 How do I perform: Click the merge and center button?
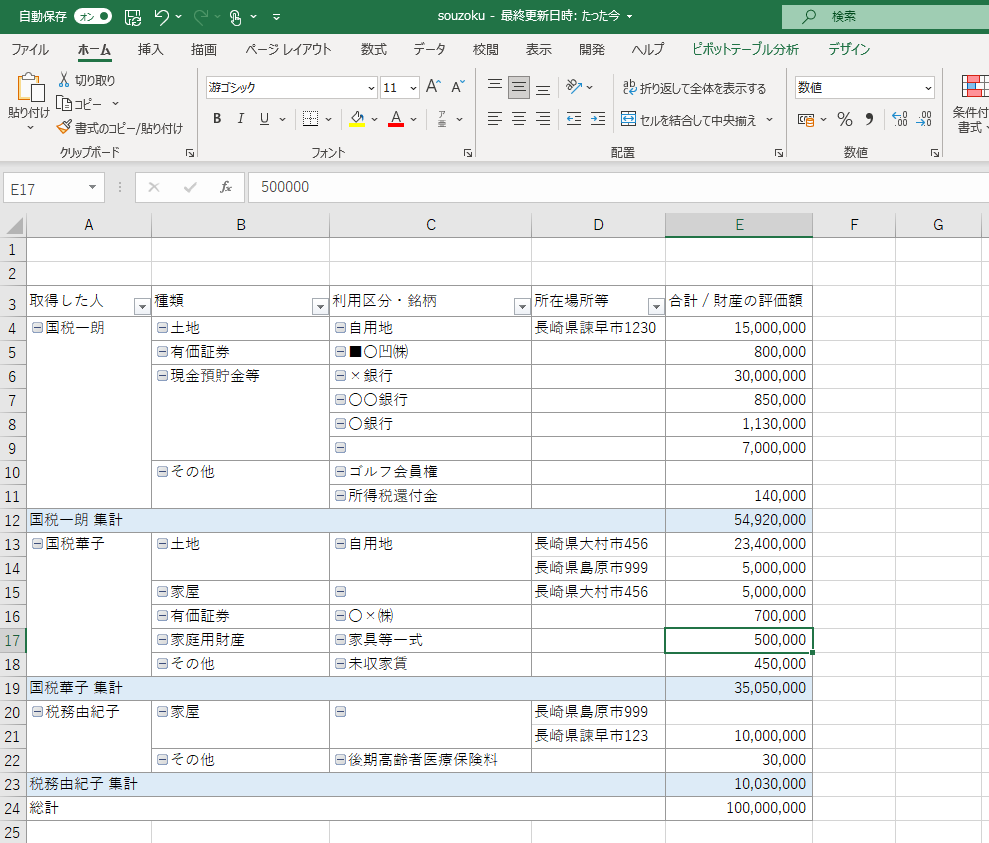pyautogui.click(x=690, y=119)
